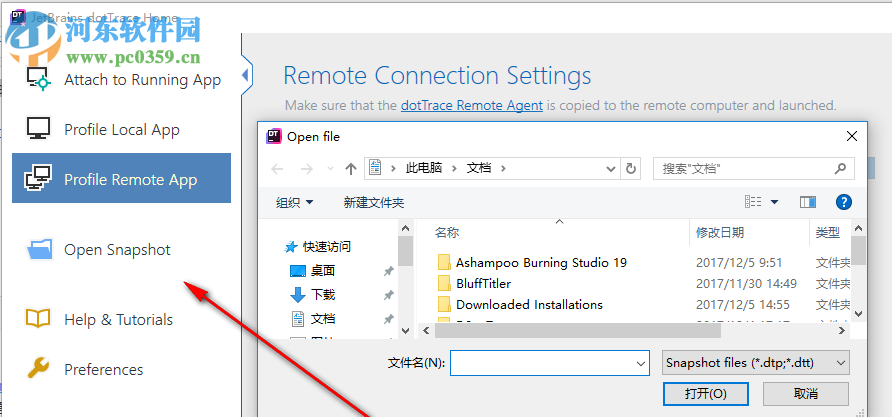Click the Profile Remote App icon

(38, 179)
